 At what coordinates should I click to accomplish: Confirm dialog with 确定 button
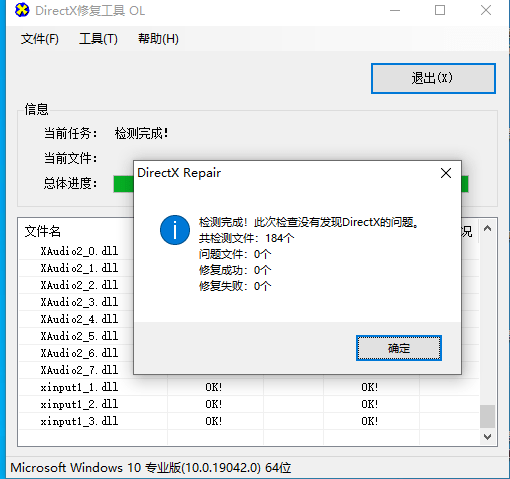pyautogui.click(x=399, y=348)
